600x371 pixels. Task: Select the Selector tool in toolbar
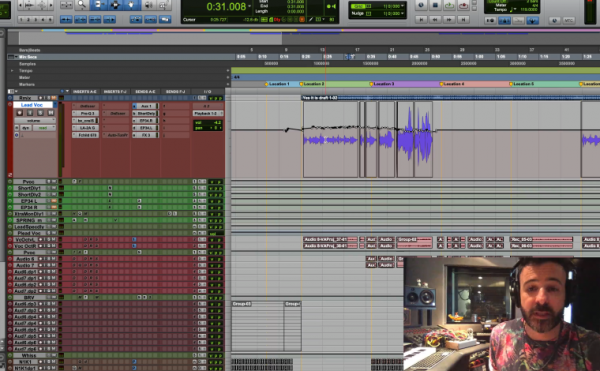(x=114, y=5)
